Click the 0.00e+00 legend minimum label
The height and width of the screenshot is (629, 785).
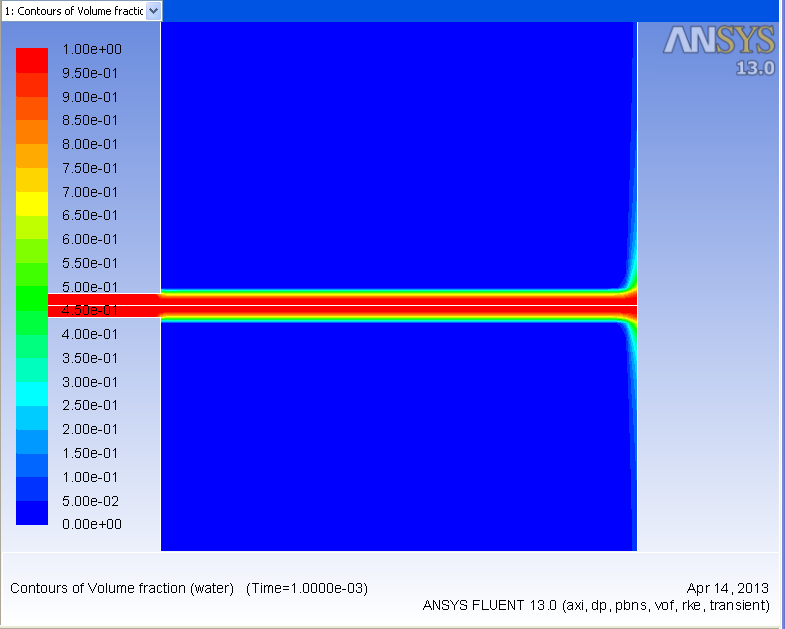(91, 524)
